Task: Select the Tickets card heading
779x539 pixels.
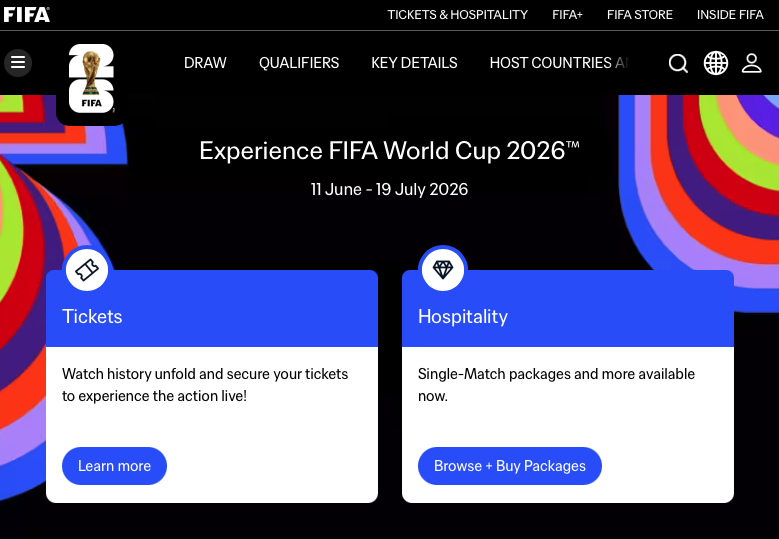Action: point(92,317)
